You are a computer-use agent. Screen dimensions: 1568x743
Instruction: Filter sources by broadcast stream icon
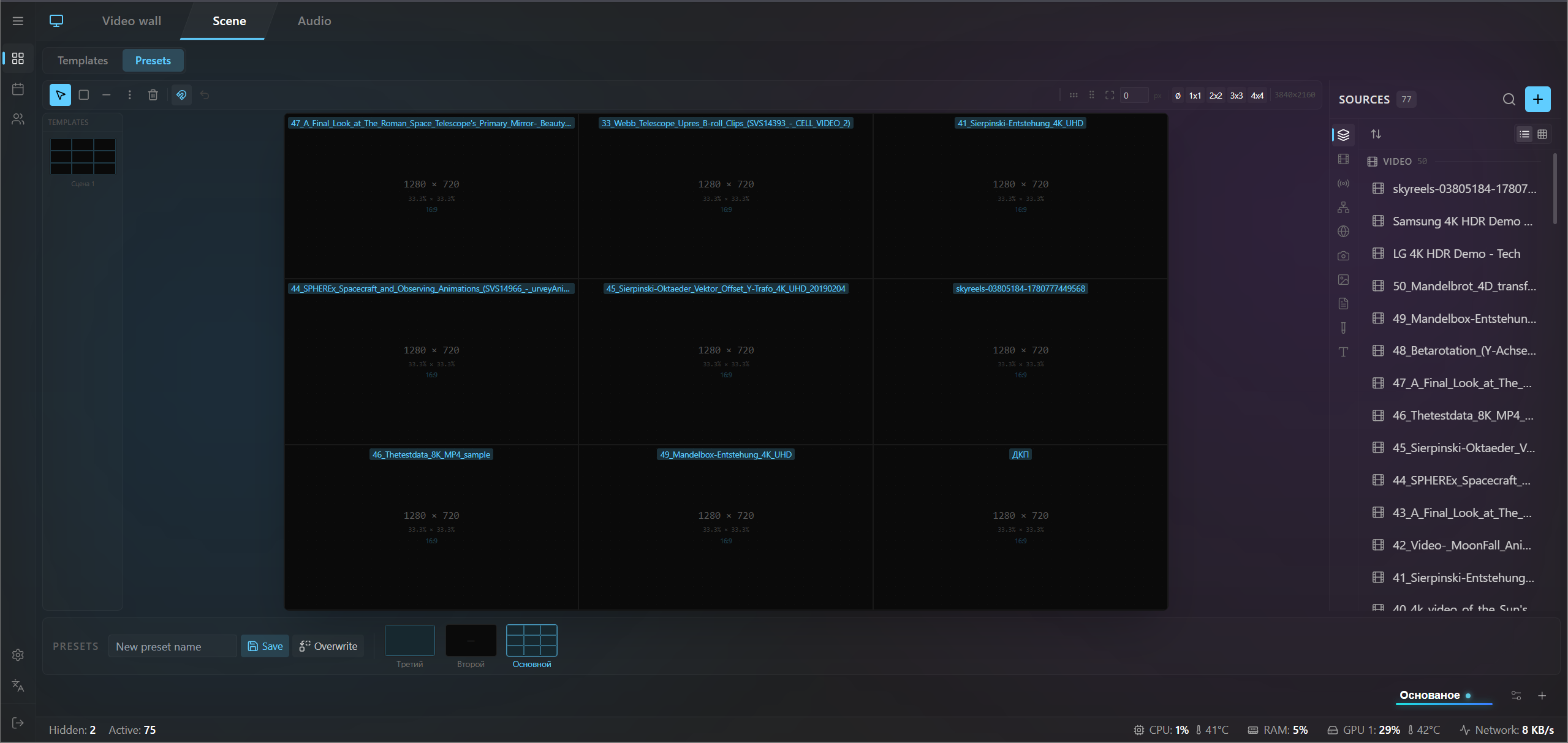1344,183
